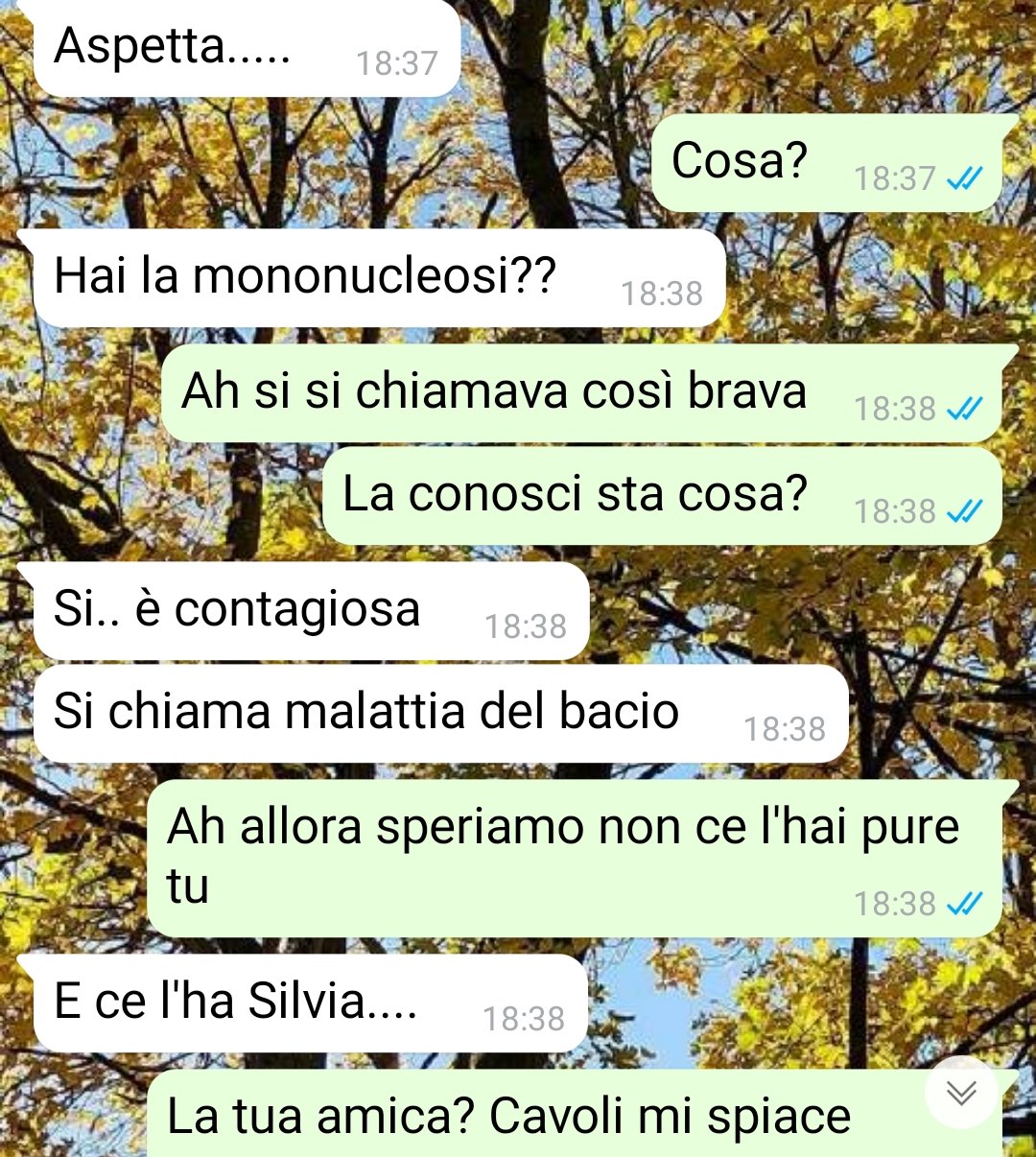Select the "Cosa?" sent message
1036x1157 pixels.
[x=828, y=163]
